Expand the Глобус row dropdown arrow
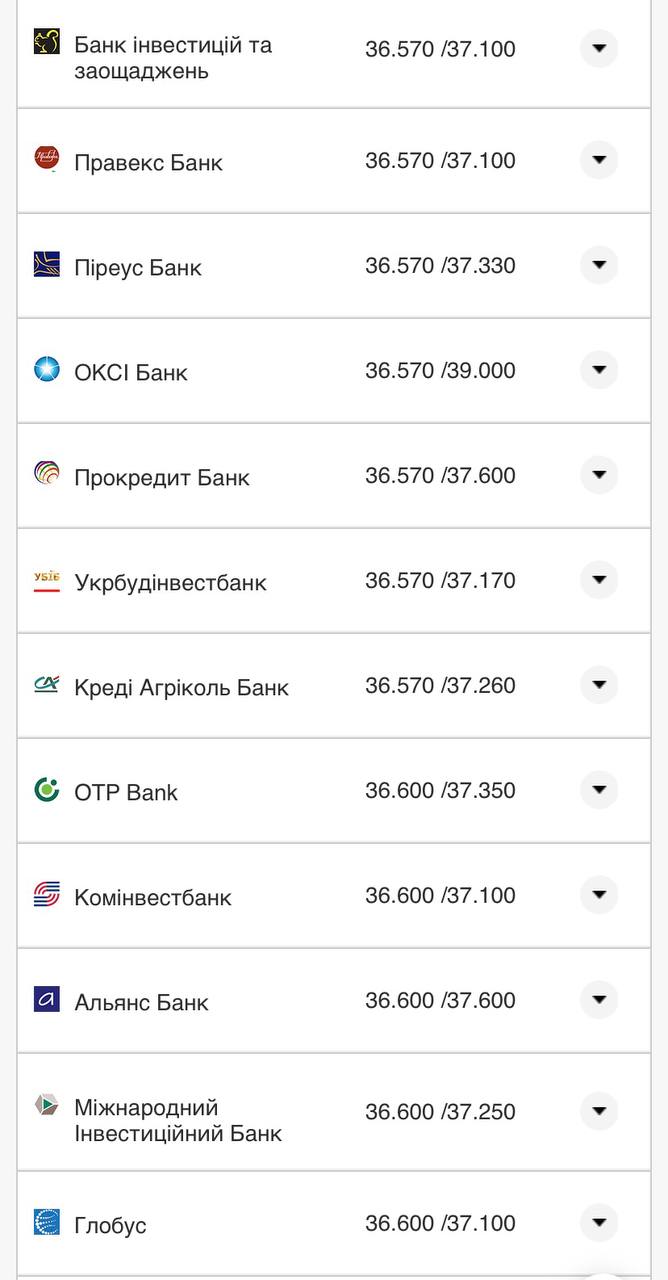 pos(599,1223)
